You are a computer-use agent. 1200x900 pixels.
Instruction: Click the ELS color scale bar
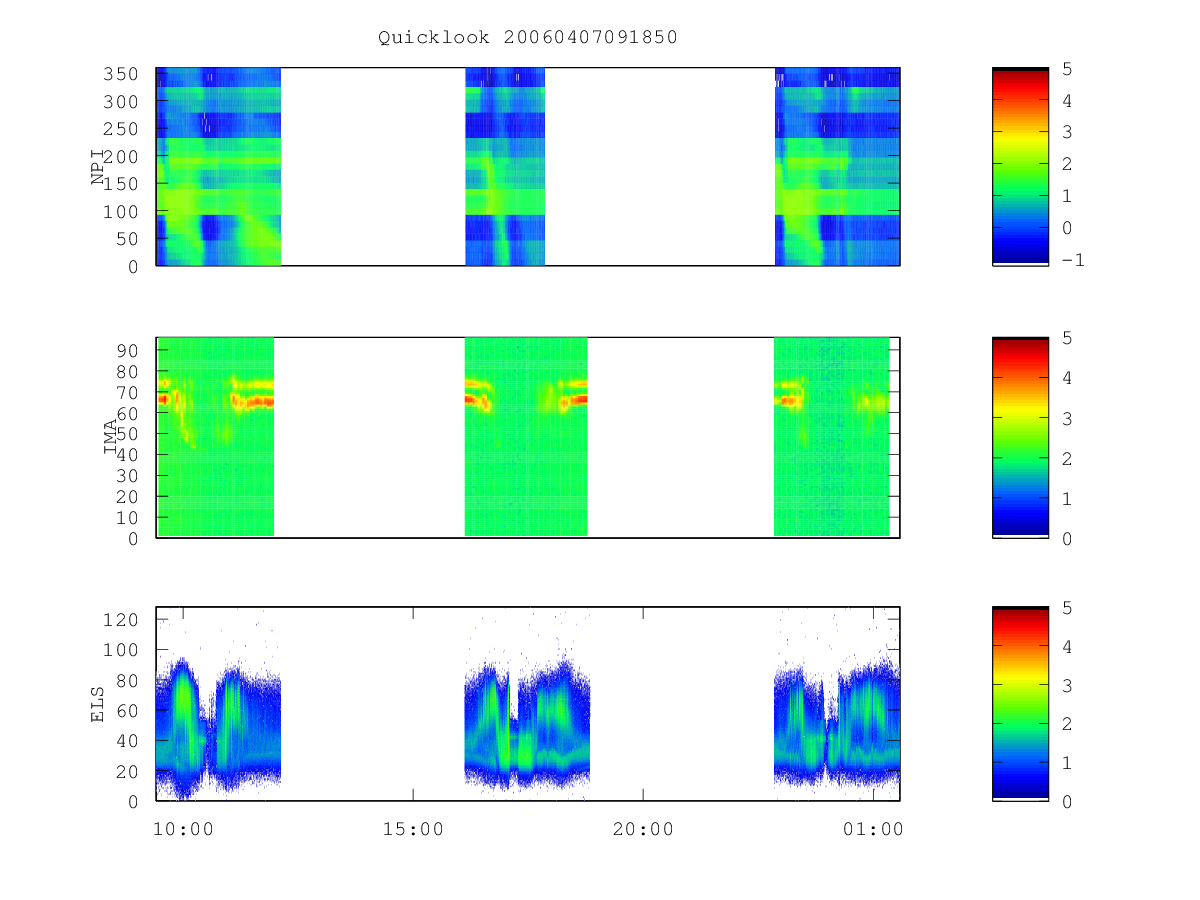point(1020,703)
